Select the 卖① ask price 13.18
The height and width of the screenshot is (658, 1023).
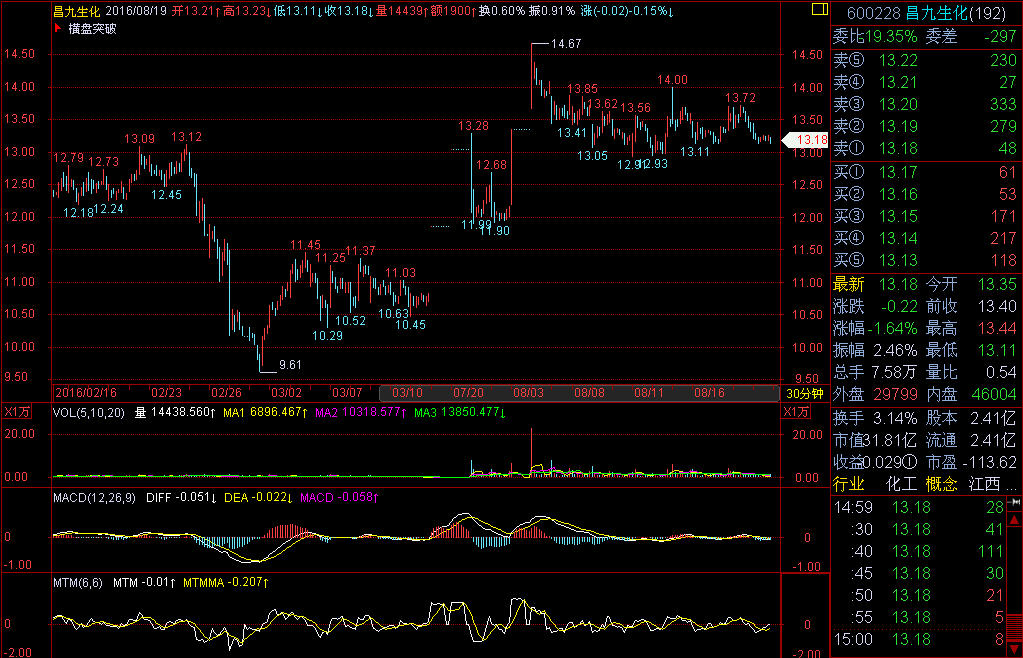897,148
